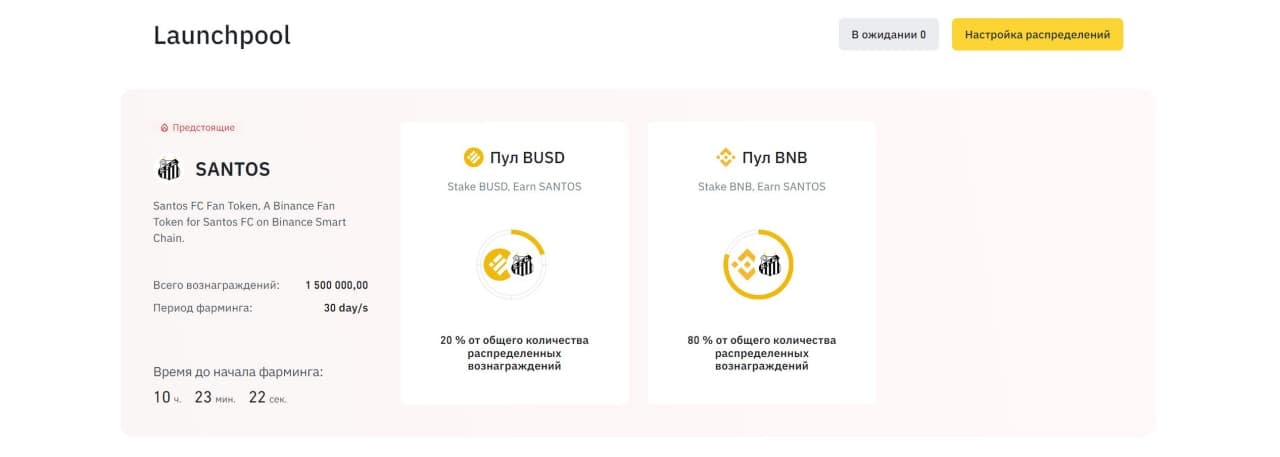Click the Santos FC crest beside SANTOS title
The width and height of the screenshot is (1280, 457).
point(168,169)
